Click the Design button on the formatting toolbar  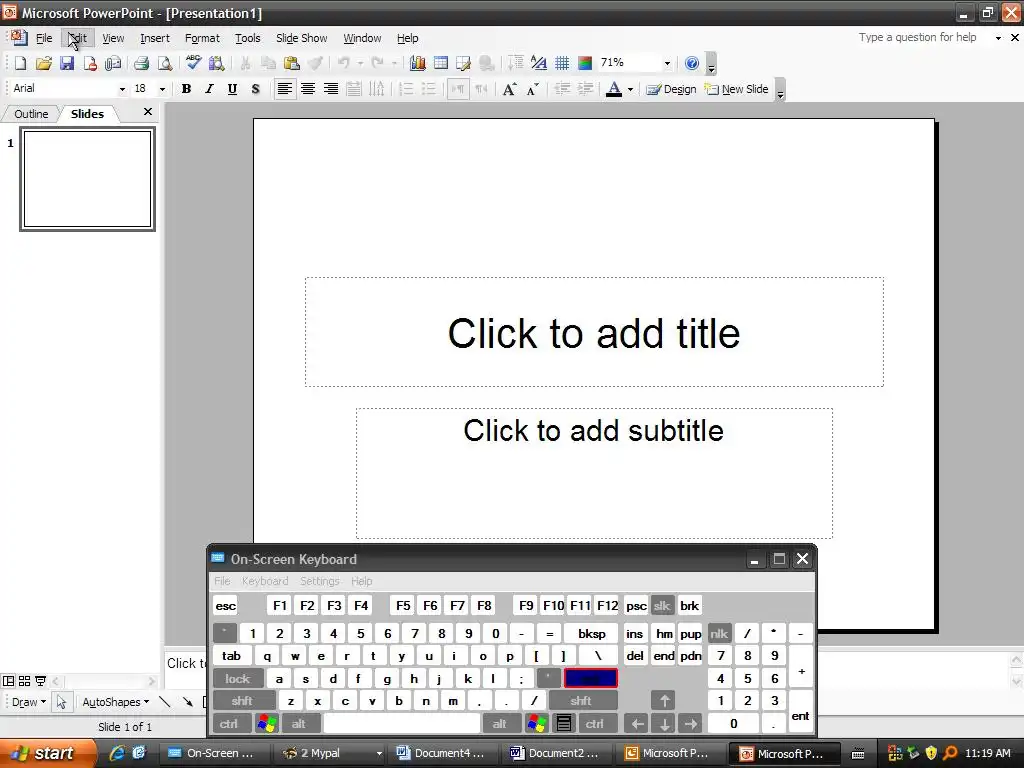point(671,89)
